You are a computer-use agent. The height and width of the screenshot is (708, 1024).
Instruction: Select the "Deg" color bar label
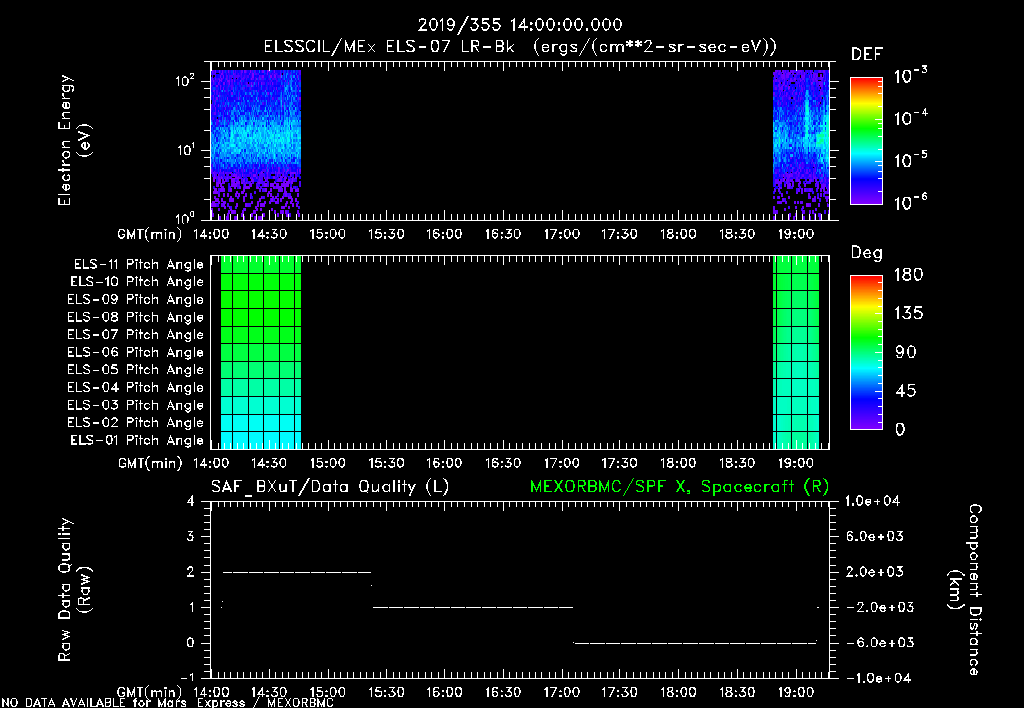click(x=867, y=253)
